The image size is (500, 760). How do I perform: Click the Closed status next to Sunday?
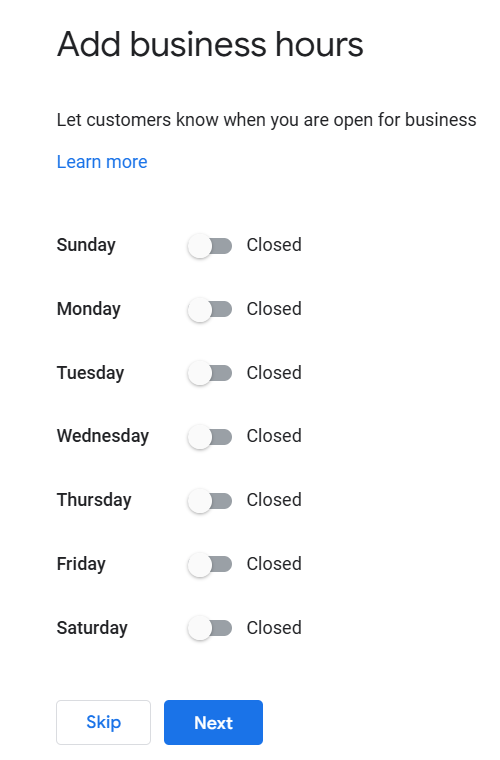tap(274, 245)
